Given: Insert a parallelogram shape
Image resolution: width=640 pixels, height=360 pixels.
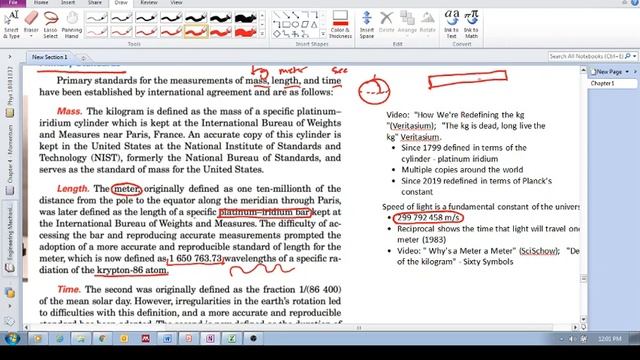Looking at the screenshot, I should pos(304,25).
